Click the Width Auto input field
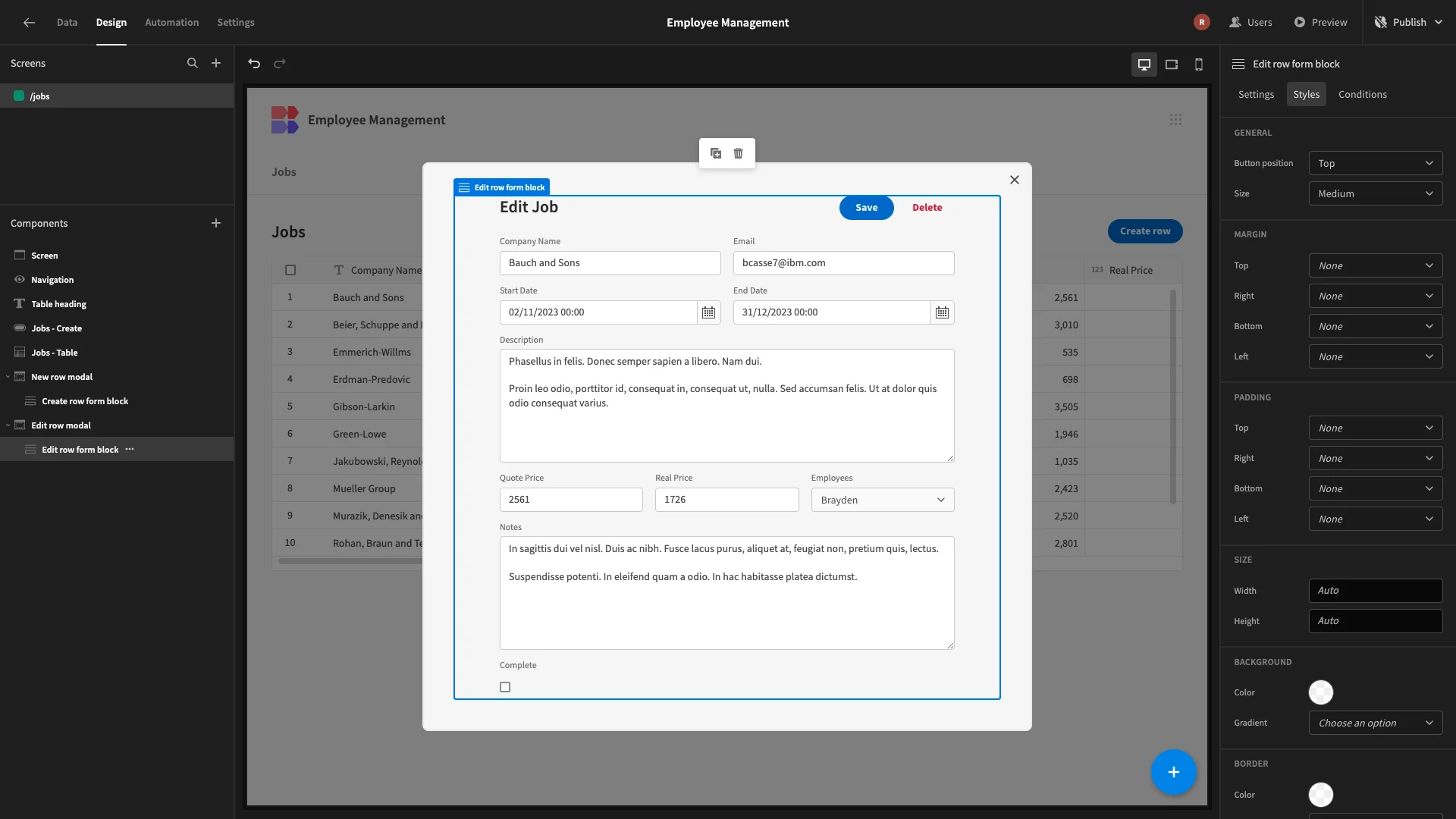The image size is (1456, 819). coord(1376,591)
